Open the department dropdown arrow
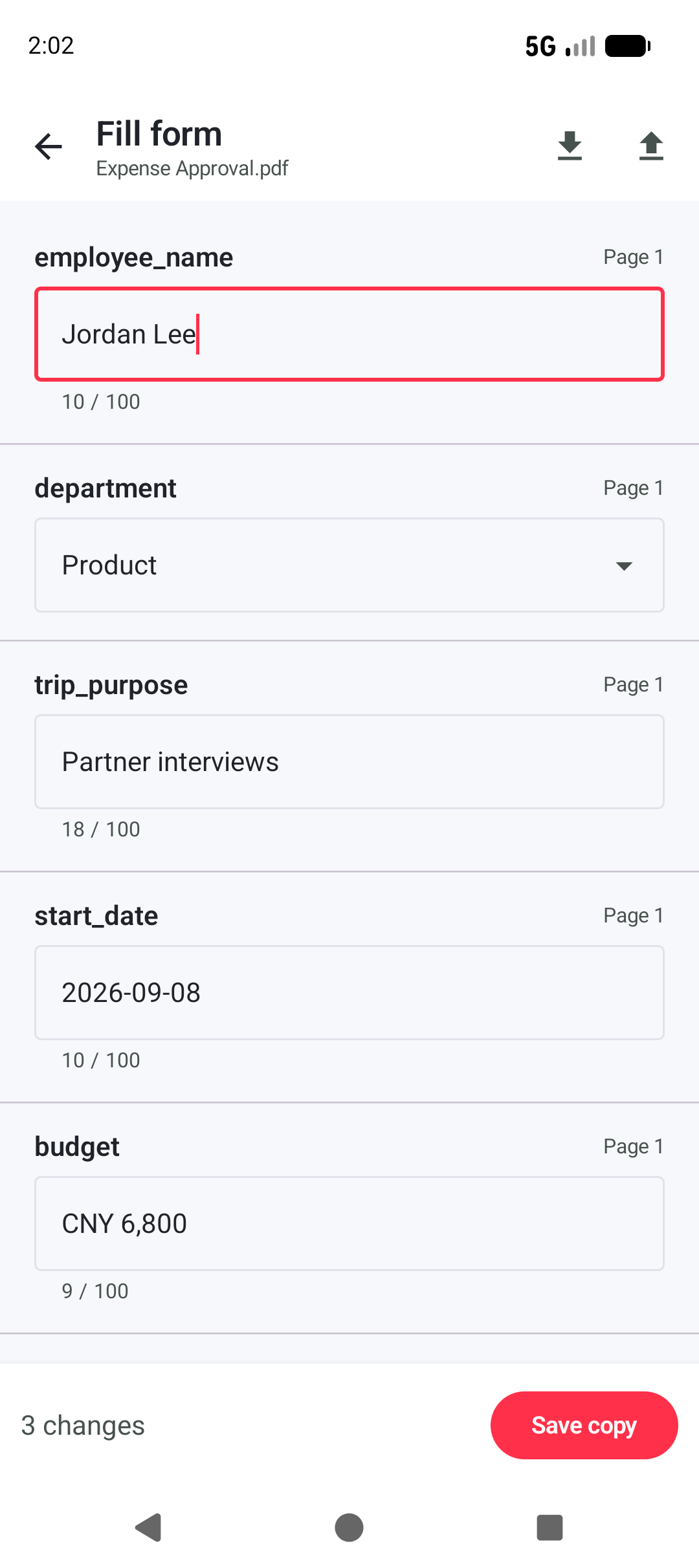The height and width of the screenshot is (1568, 699). coord(624,566)
